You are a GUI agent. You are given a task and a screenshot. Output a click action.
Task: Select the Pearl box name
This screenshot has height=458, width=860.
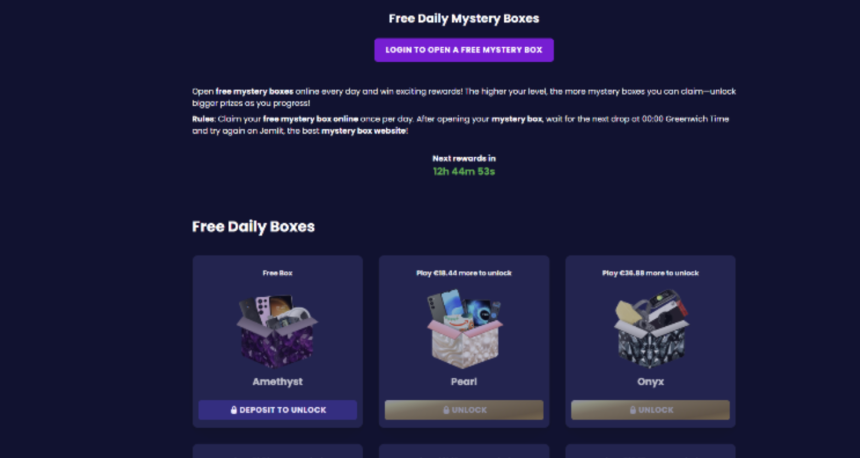pyautogui.click(x=464, y=382)
